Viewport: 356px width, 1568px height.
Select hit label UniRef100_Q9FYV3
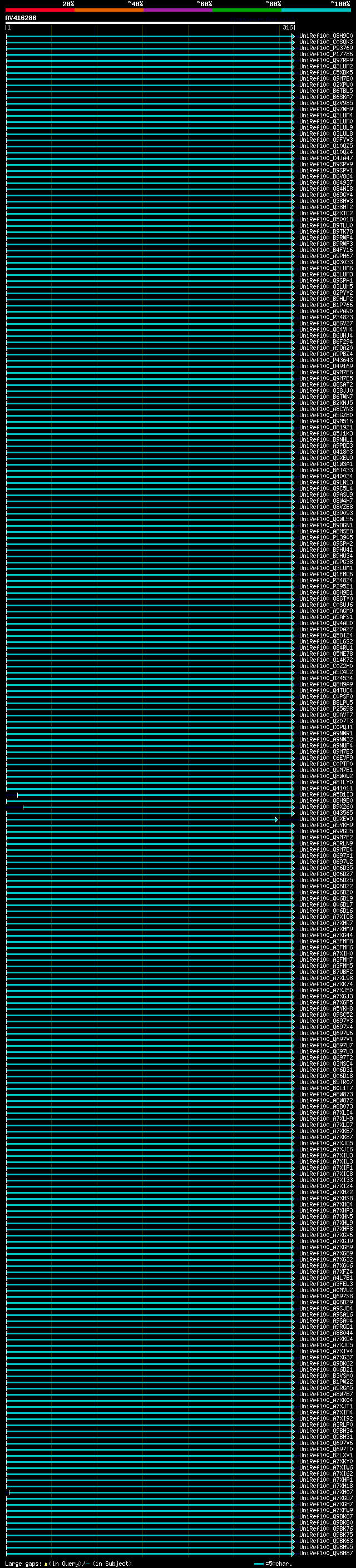326,140
